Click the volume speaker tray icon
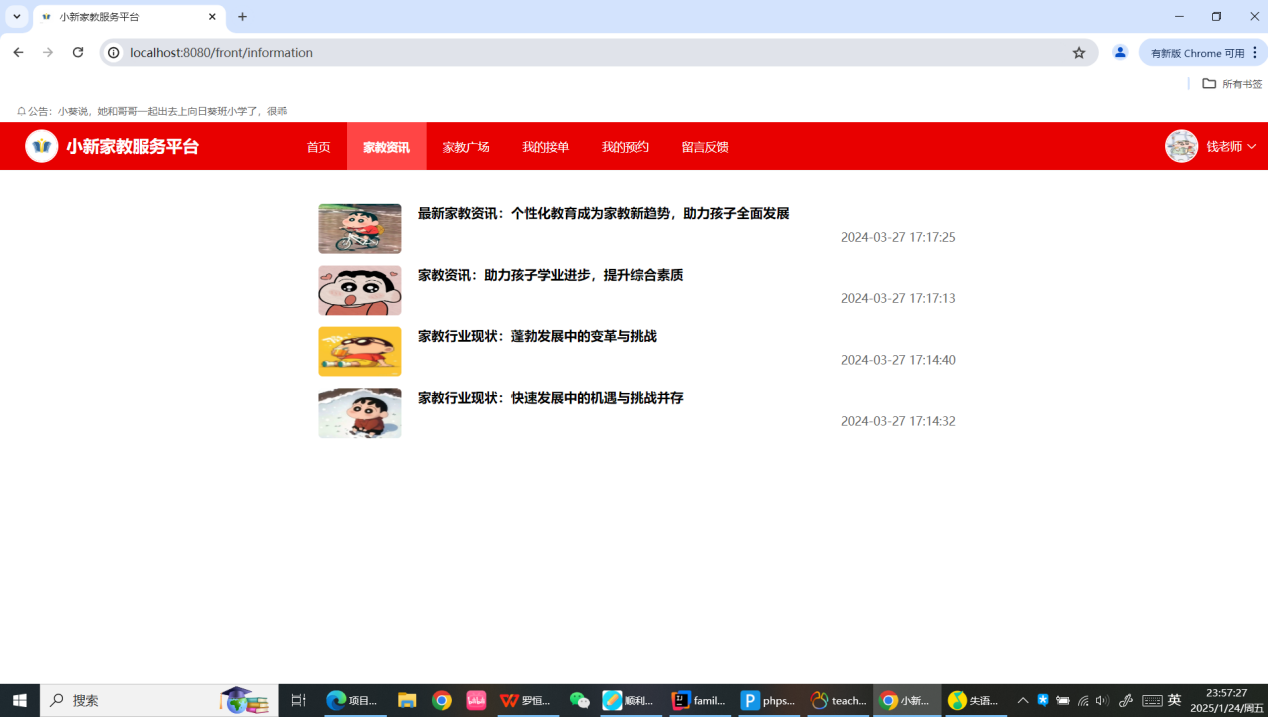Screen dimensions: 1268x717 tap(1102, 701)
